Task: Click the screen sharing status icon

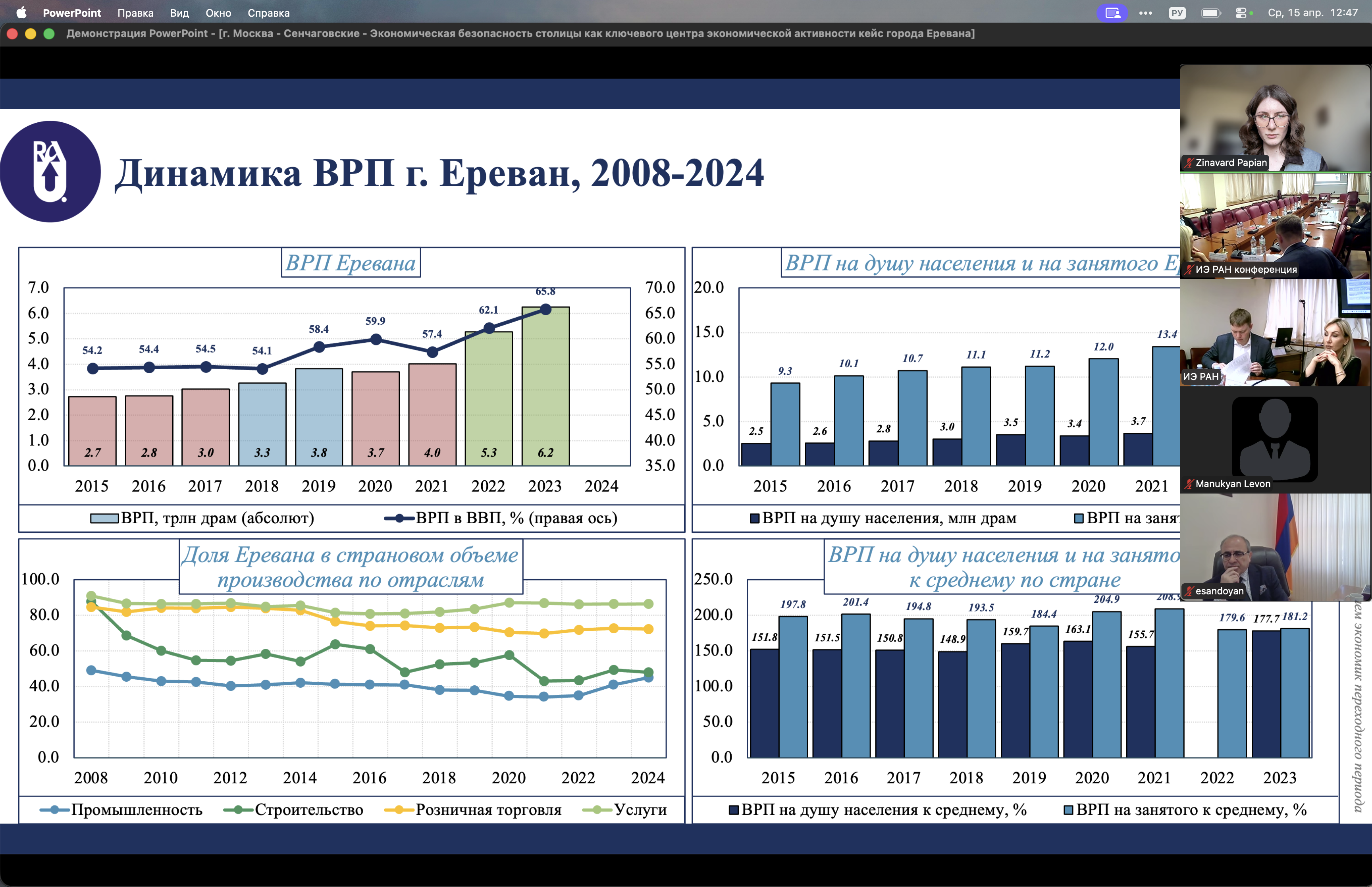Action: (1112, 13)
